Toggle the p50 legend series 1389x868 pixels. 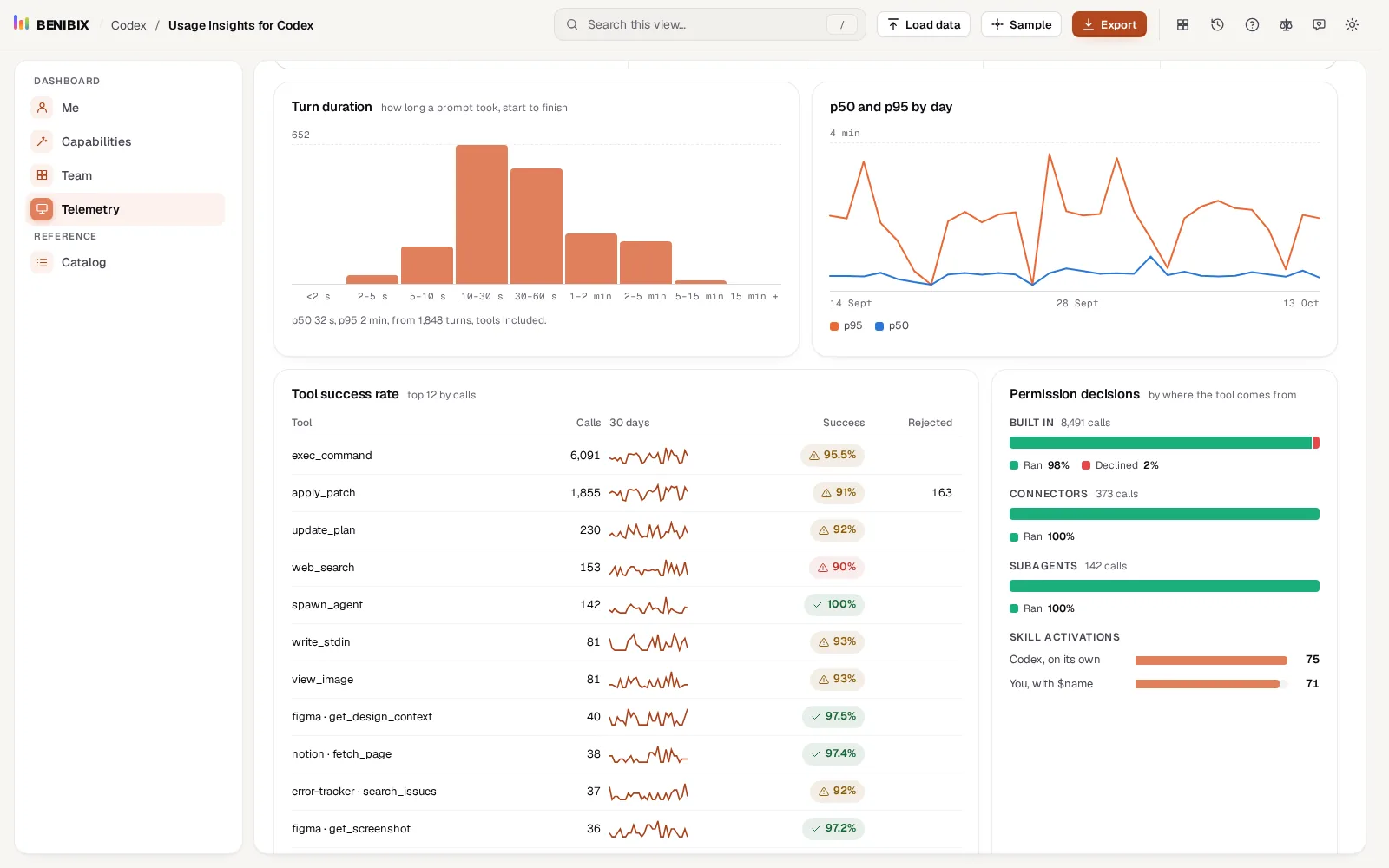click(892, 326)
